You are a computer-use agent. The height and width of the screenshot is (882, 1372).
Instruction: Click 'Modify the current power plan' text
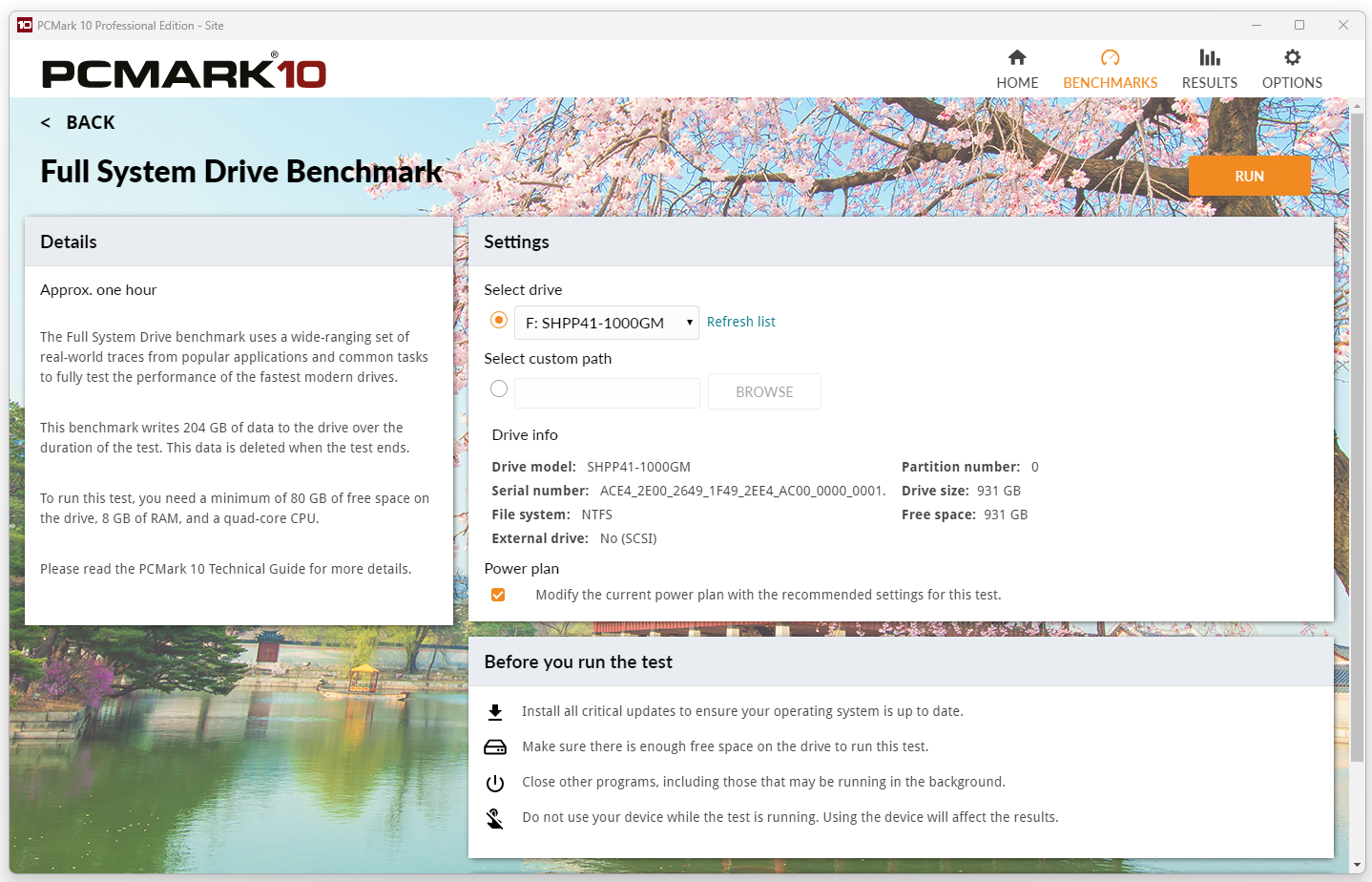point(768,595)
